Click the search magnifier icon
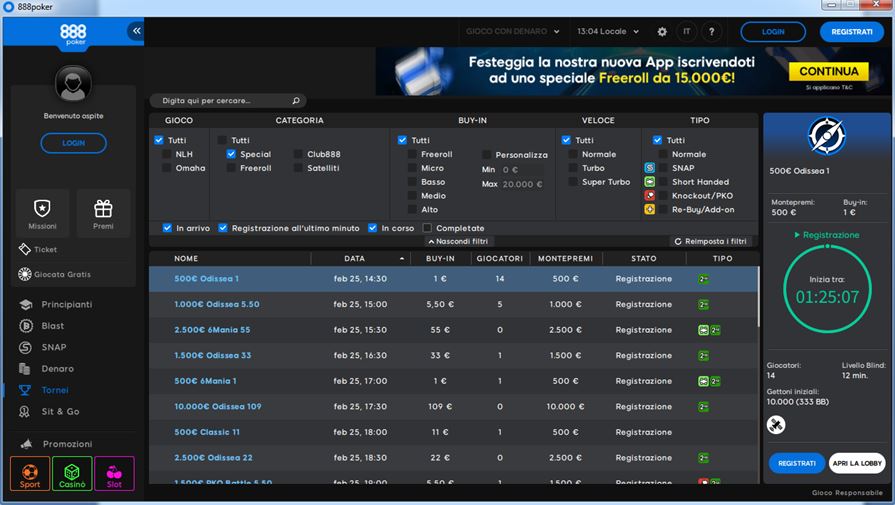 point(296,101)
